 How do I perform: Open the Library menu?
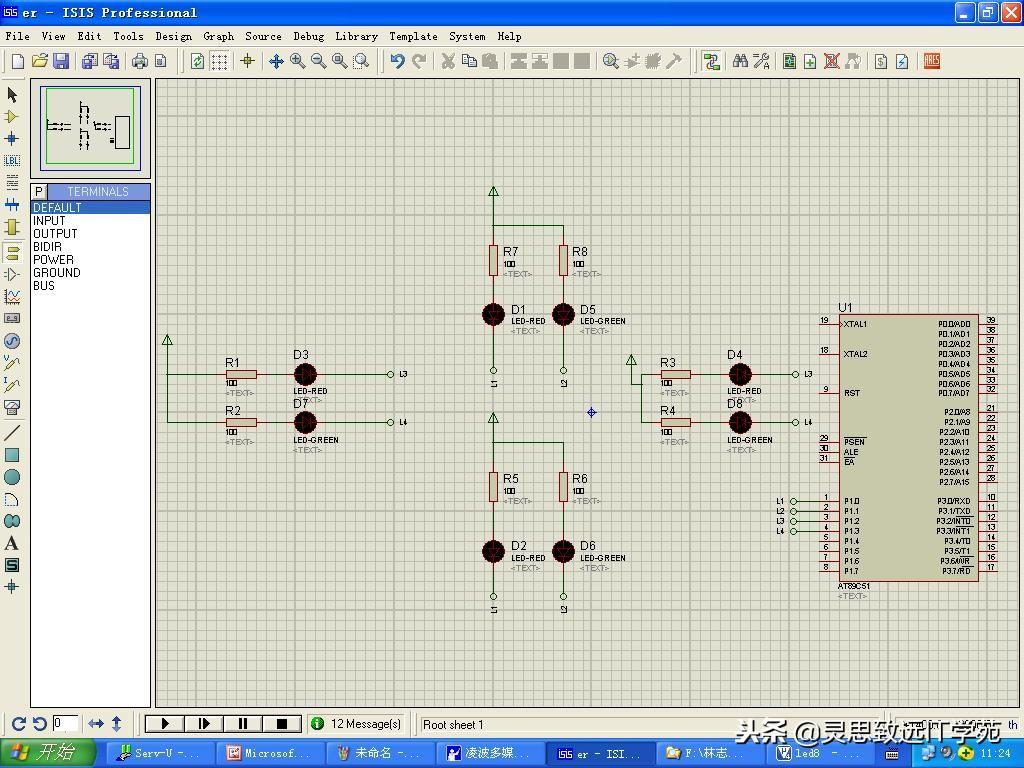[356, 36]
